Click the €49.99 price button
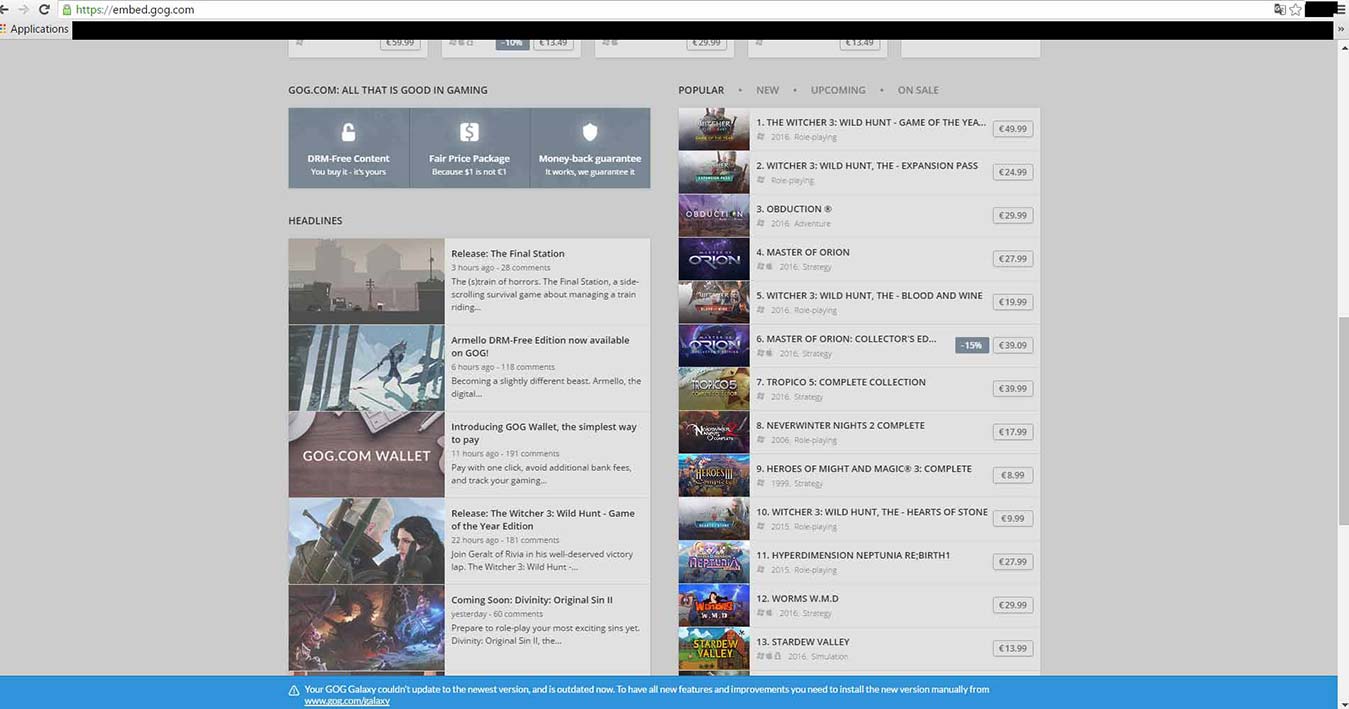Viewport: 1349px width, 709px height. [x=1012, y=129]
